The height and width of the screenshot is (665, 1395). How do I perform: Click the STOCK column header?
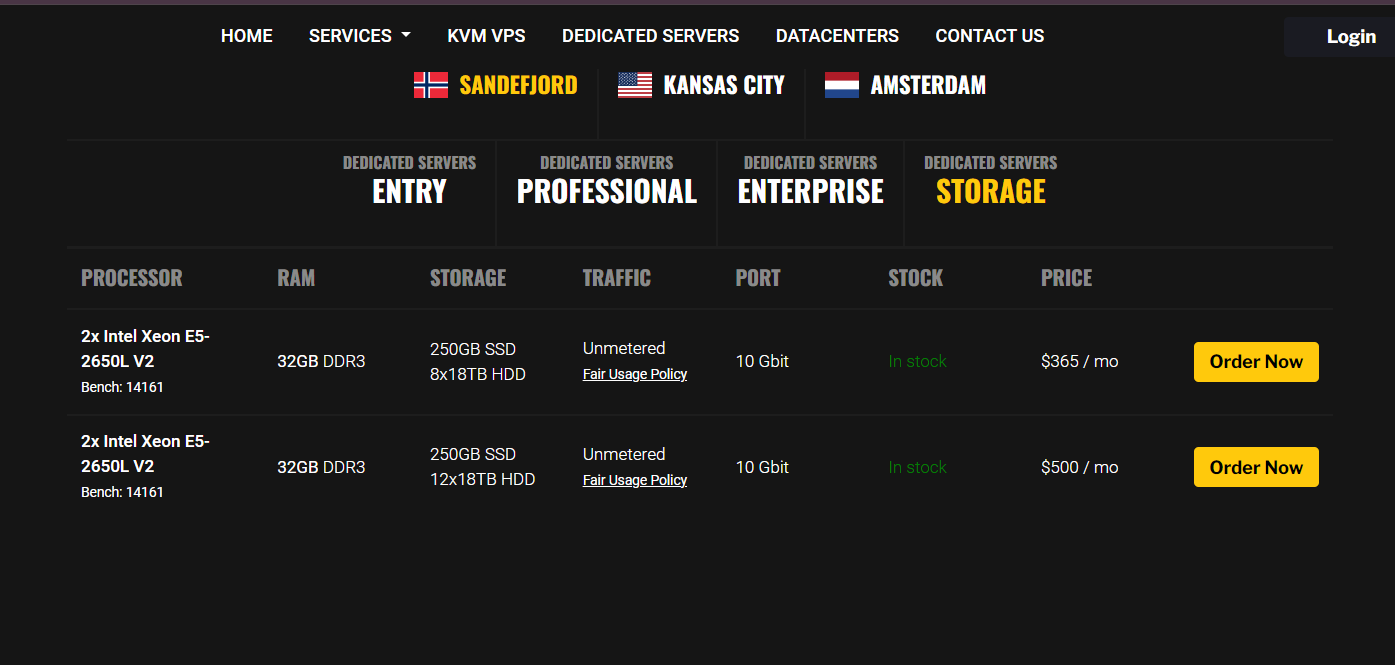(x=916, y=278)
